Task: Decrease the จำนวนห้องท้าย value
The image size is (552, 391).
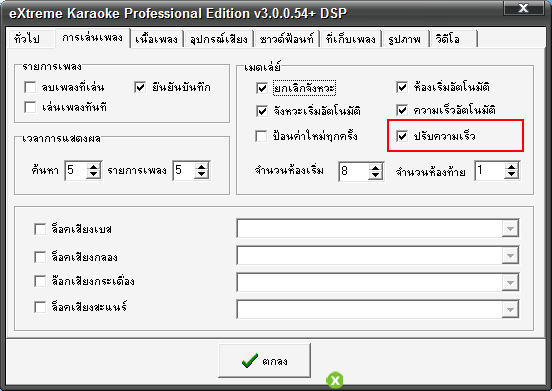Action: pos(512,175)
